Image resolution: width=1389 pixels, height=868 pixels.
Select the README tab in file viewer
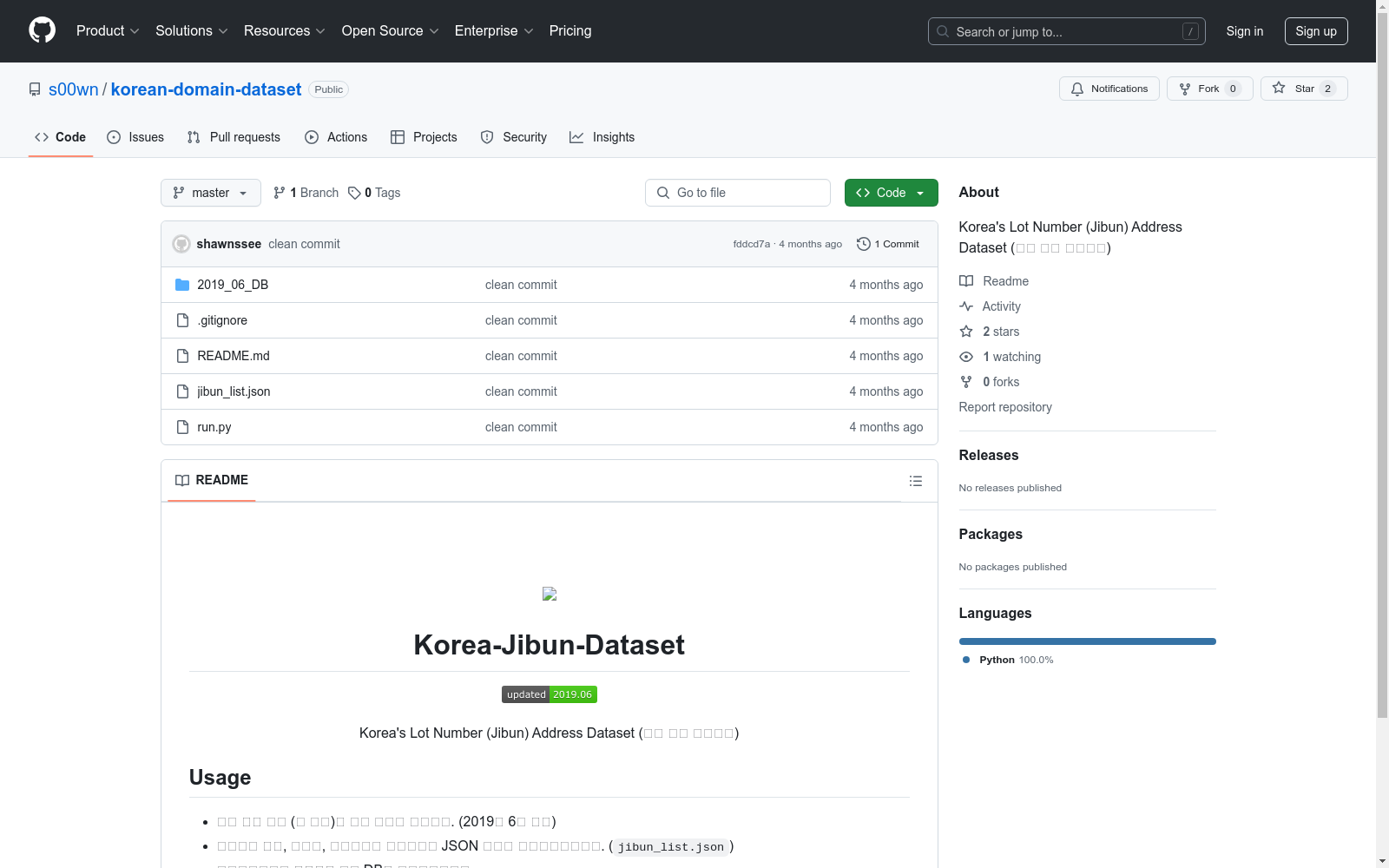[212, 480]
